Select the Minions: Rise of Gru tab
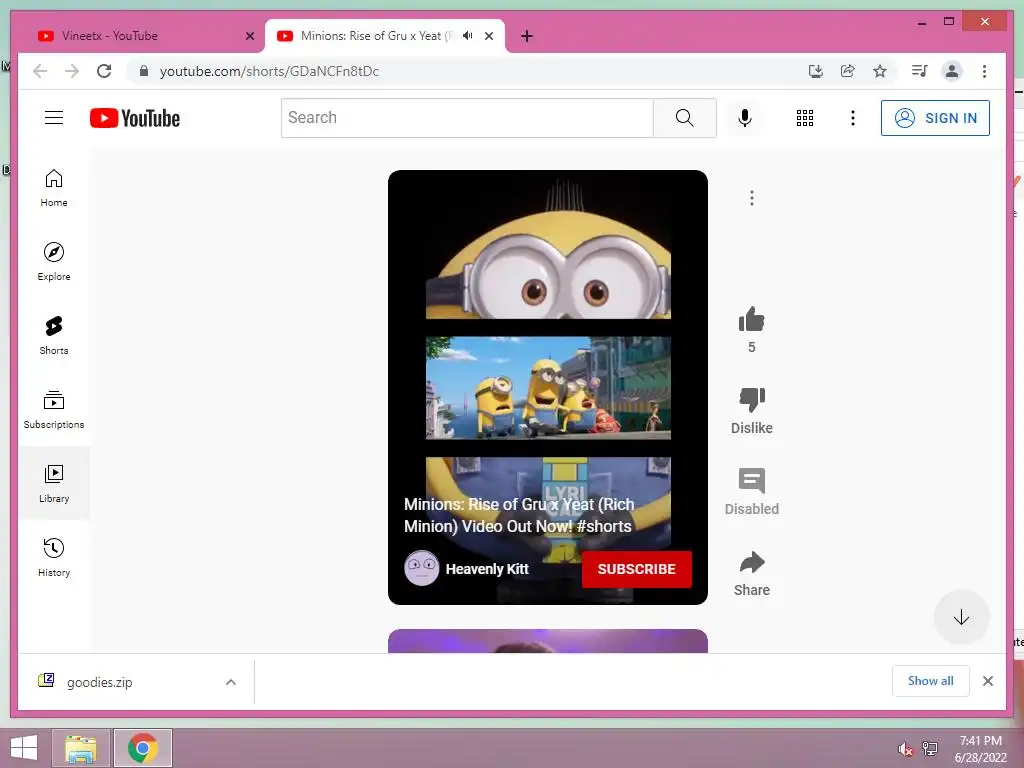The image size is (1024, 768). point(385,36)
